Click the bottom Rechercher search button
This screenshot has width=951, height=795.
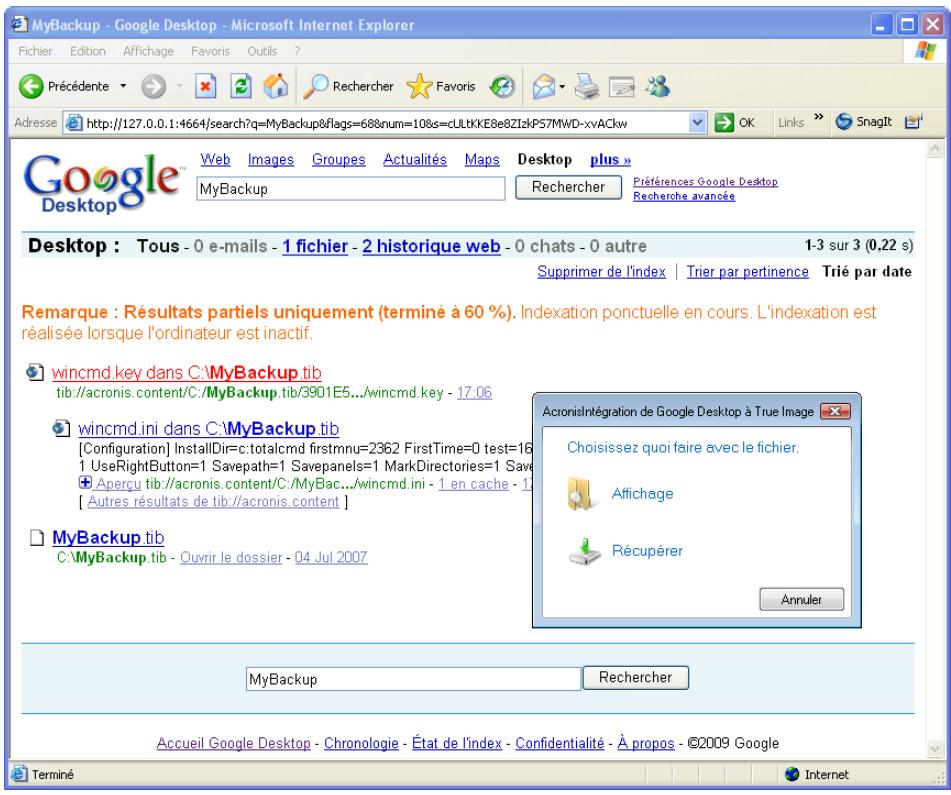[636, 677]
